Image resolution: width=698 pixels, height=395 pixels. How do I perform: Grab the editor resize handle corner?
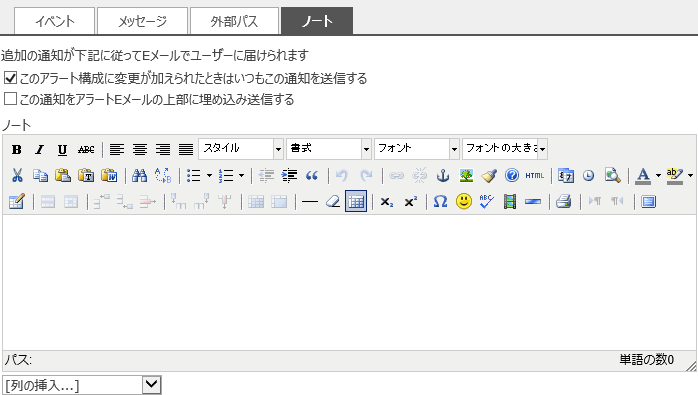click(691, 366)
